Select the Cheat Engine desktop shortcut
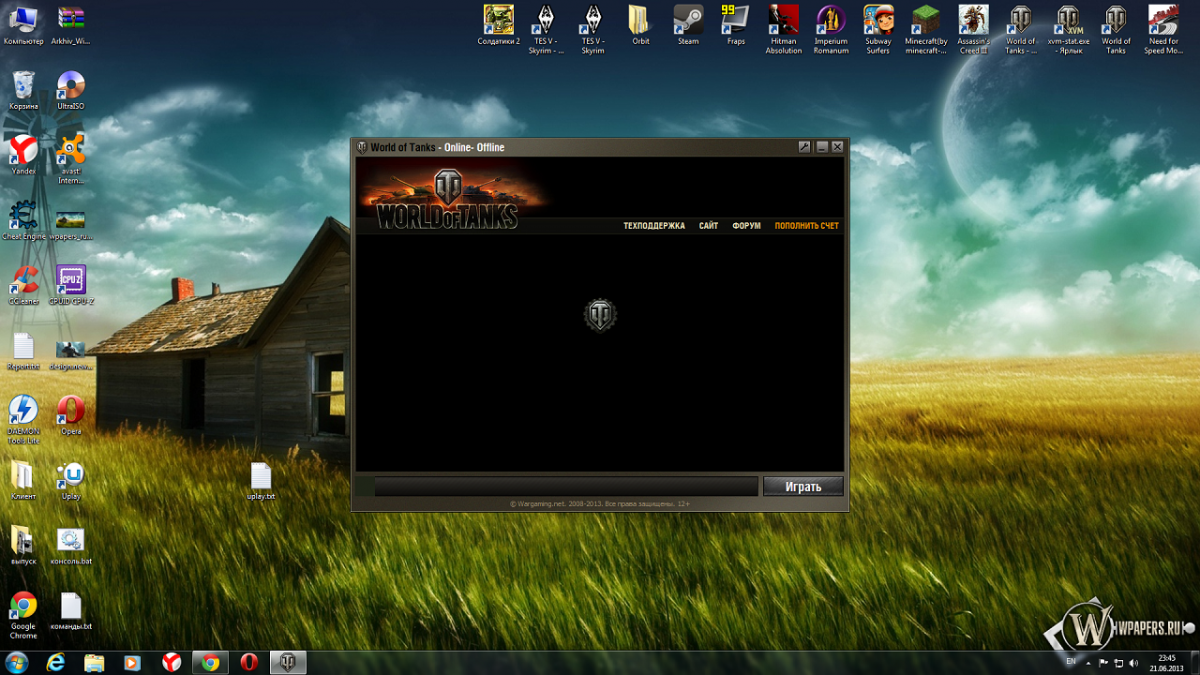Image resolution: width=1200 pixels, height=675 pixels. (x=23, y=221)
